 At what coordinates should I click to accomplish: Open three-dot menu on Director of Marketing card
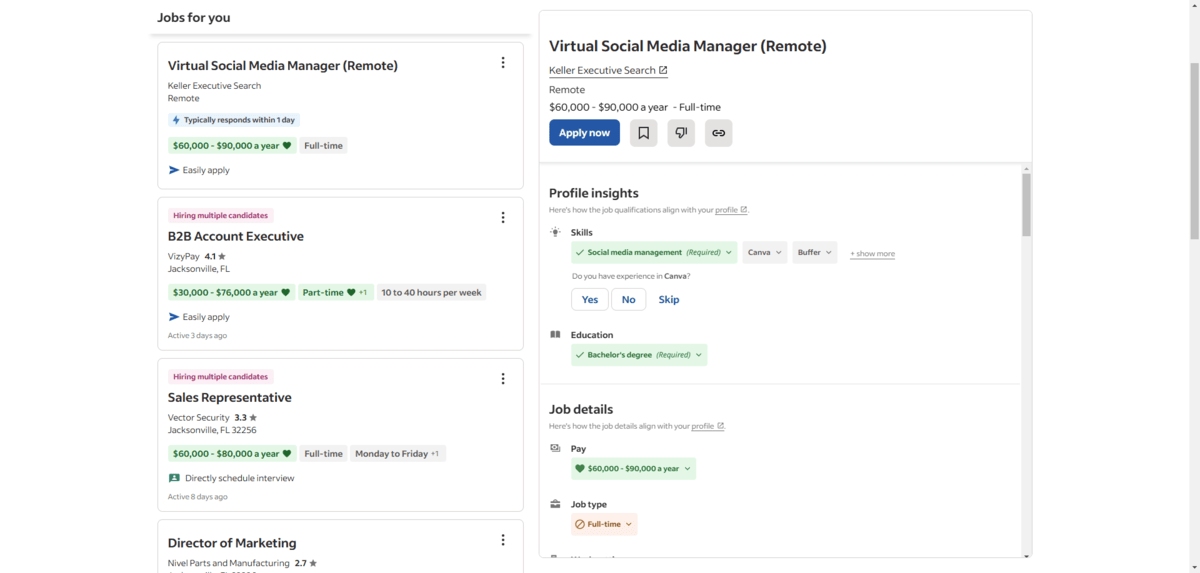tap(503, 540)
